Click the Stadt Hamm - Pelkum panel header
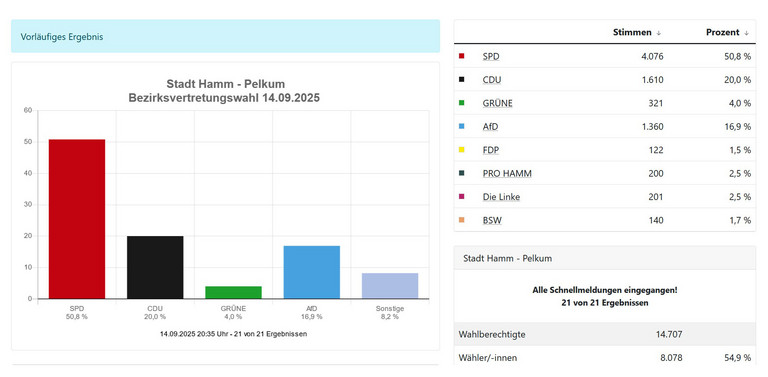 (x=605, y=258)
